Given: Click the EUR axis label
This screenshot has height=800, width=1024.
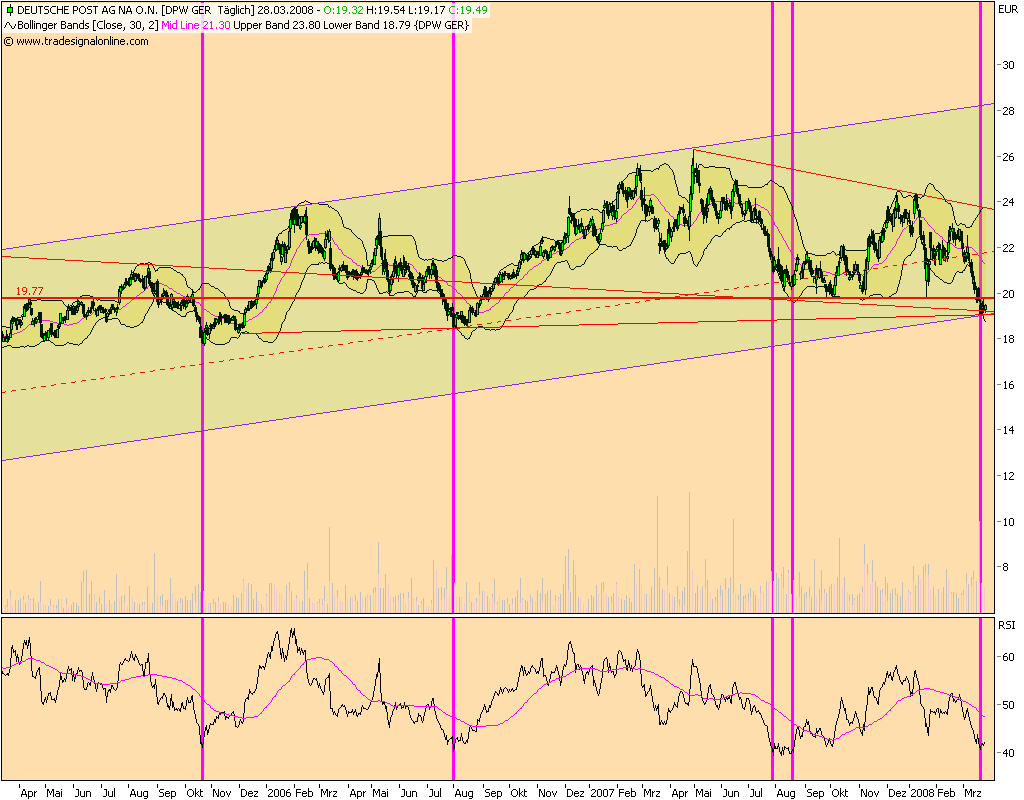Looking at the screenshot, I should [1008, 8].
